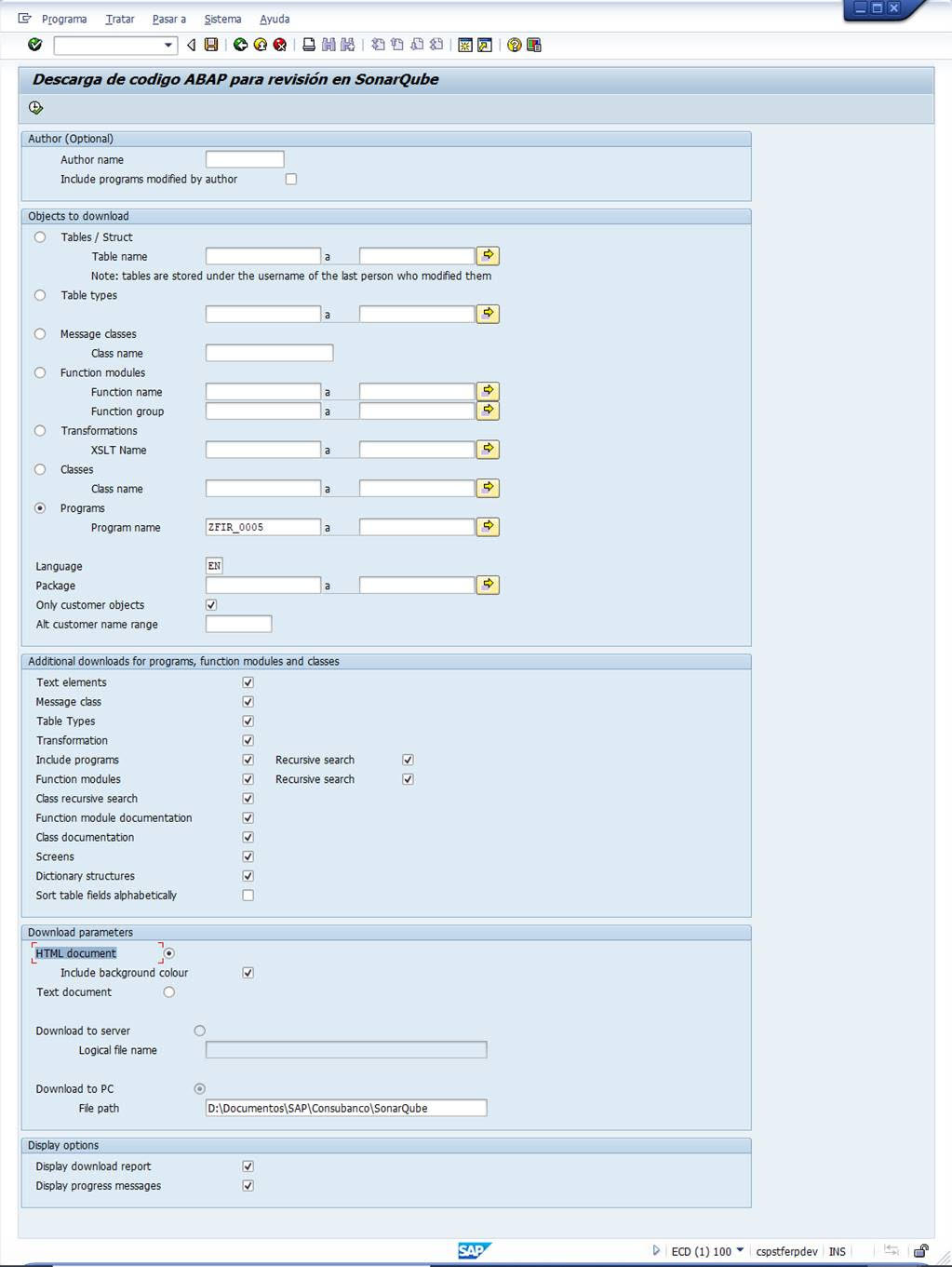This screenshot has width=952, height=1267.
Task: Click the Language field EN
Action: point(214,566)
